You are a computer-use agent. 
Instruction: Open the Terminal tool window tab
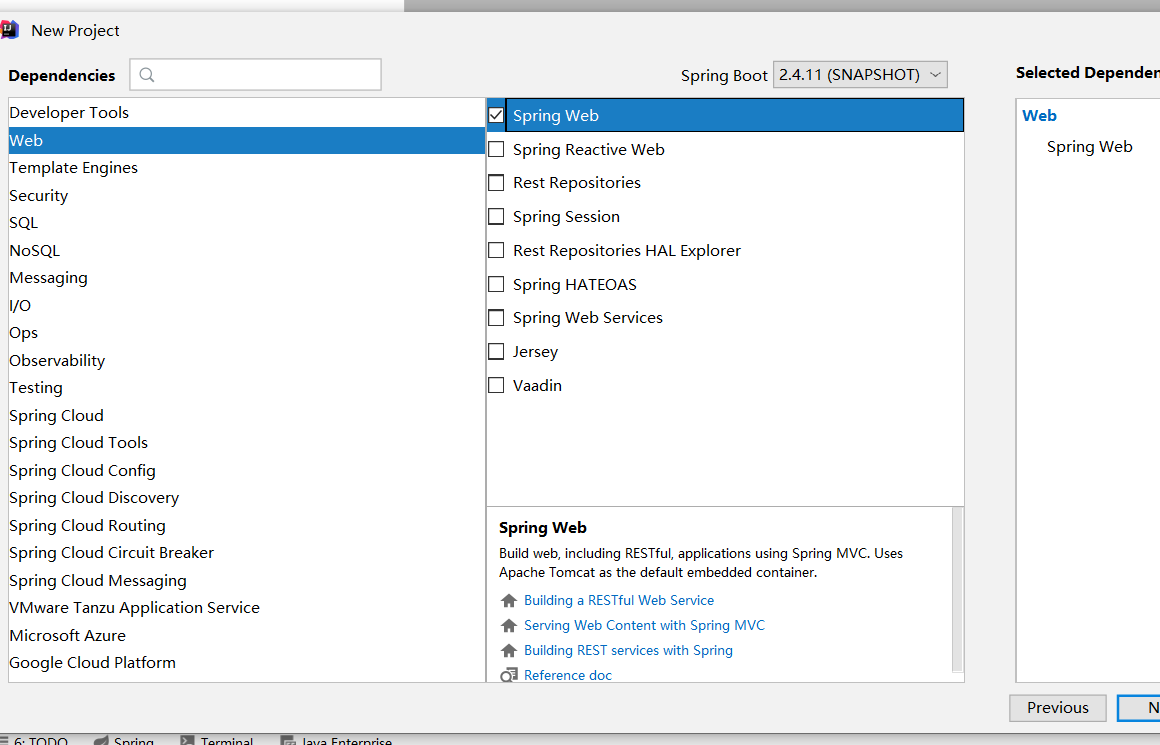tap(218, 740)
